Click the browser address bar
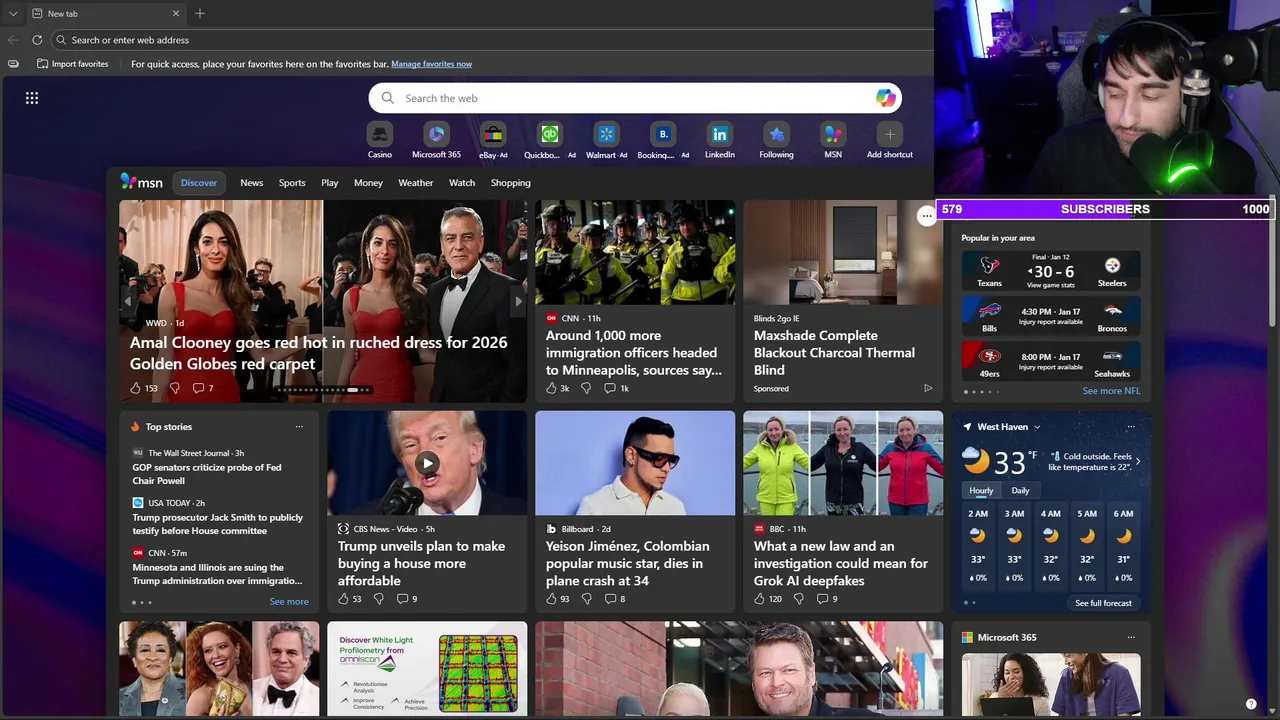 [492, 40]
